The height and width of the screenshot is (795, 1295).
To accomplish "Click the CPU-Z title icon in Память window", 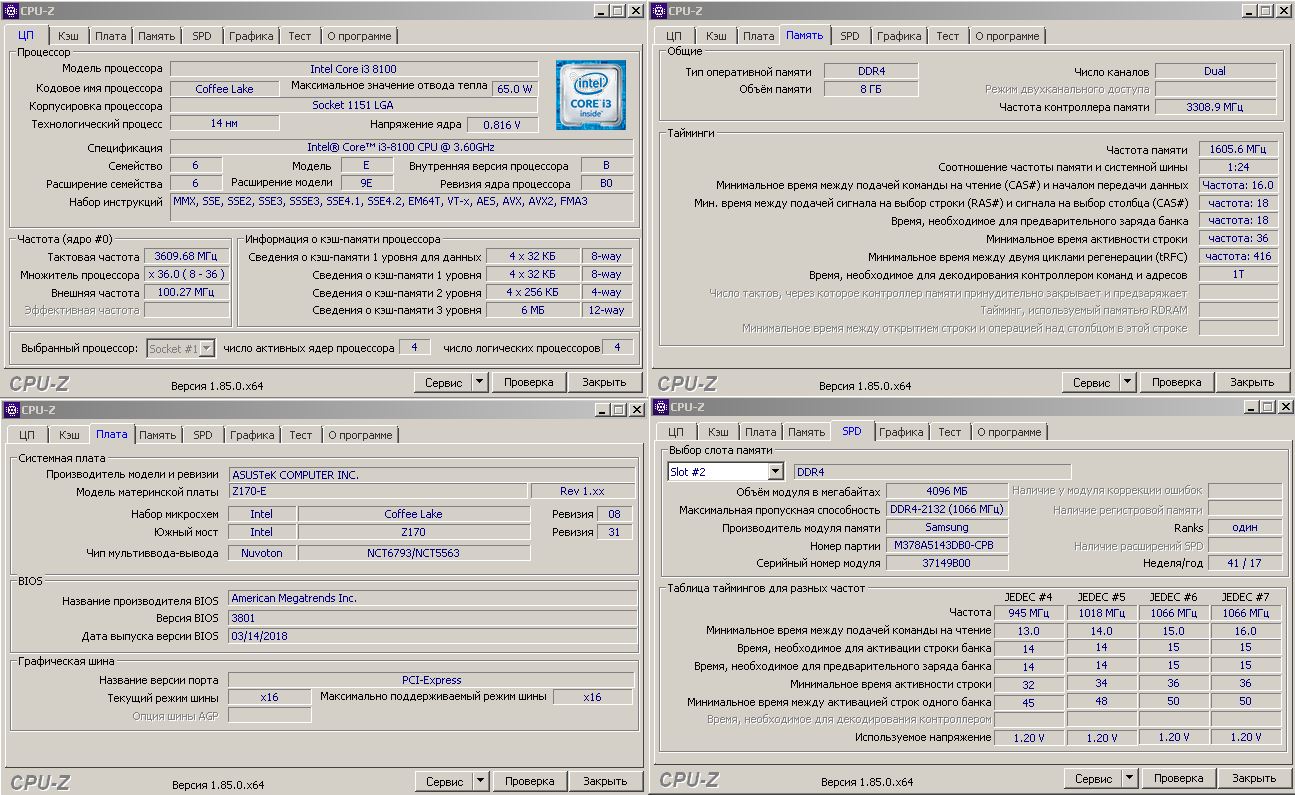I will click(x=659, y=10).
